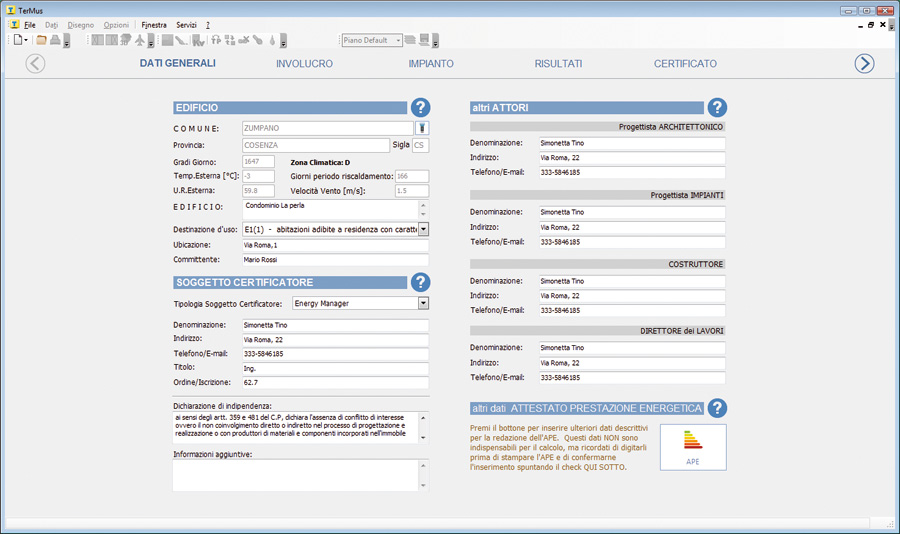This screenshot has width=900, height=534.
Task: Click the Giorni periodo riscaldamento field
Action: [x=412, y=176]
